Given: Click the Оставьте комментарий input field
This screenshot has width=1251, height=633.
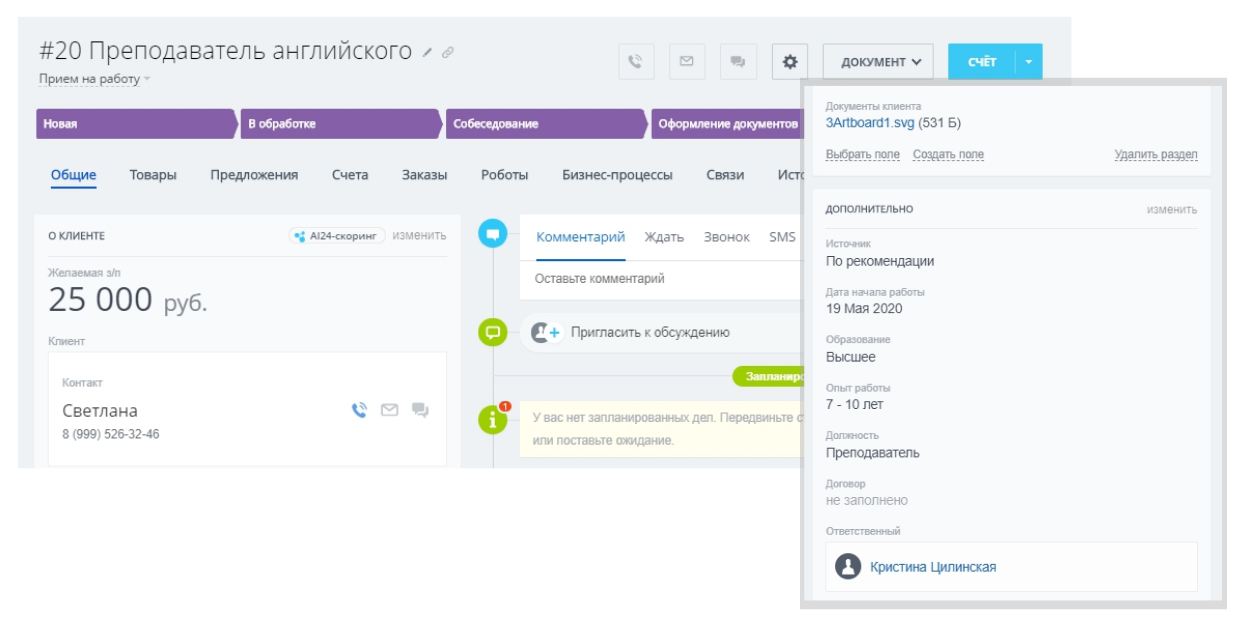Looking at the screenshot, I should 660,279.
